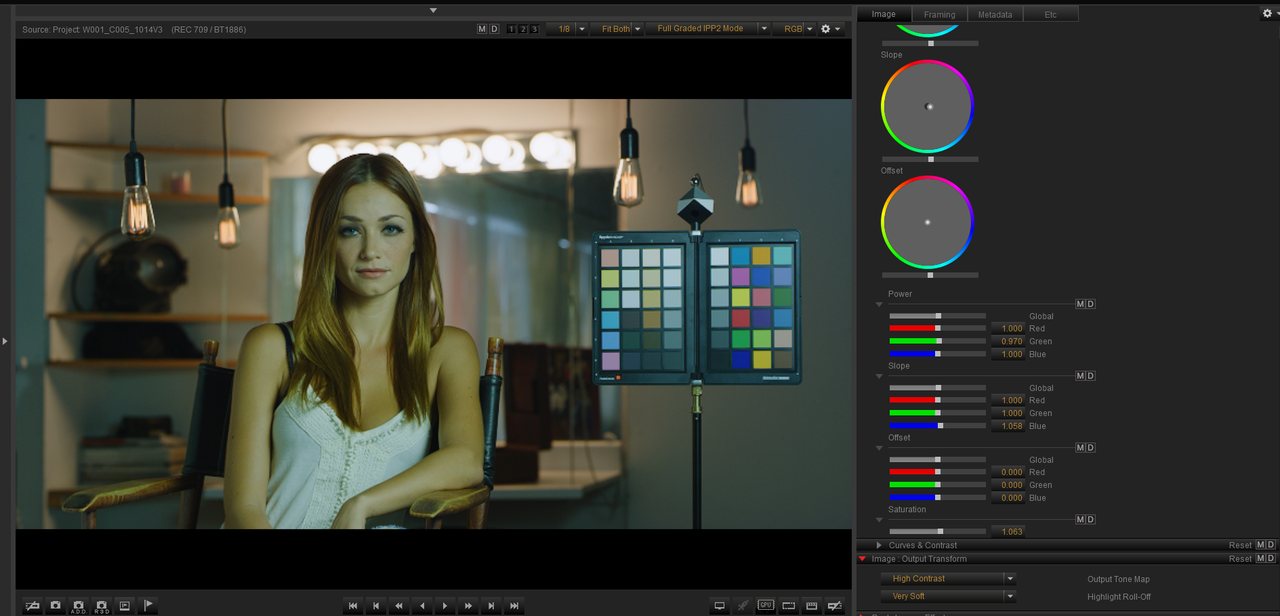Image resolution: width=1280 pixels, height=616 pixels.
Task: Switch to the Framing tab
Action: (x=939, y=14)
